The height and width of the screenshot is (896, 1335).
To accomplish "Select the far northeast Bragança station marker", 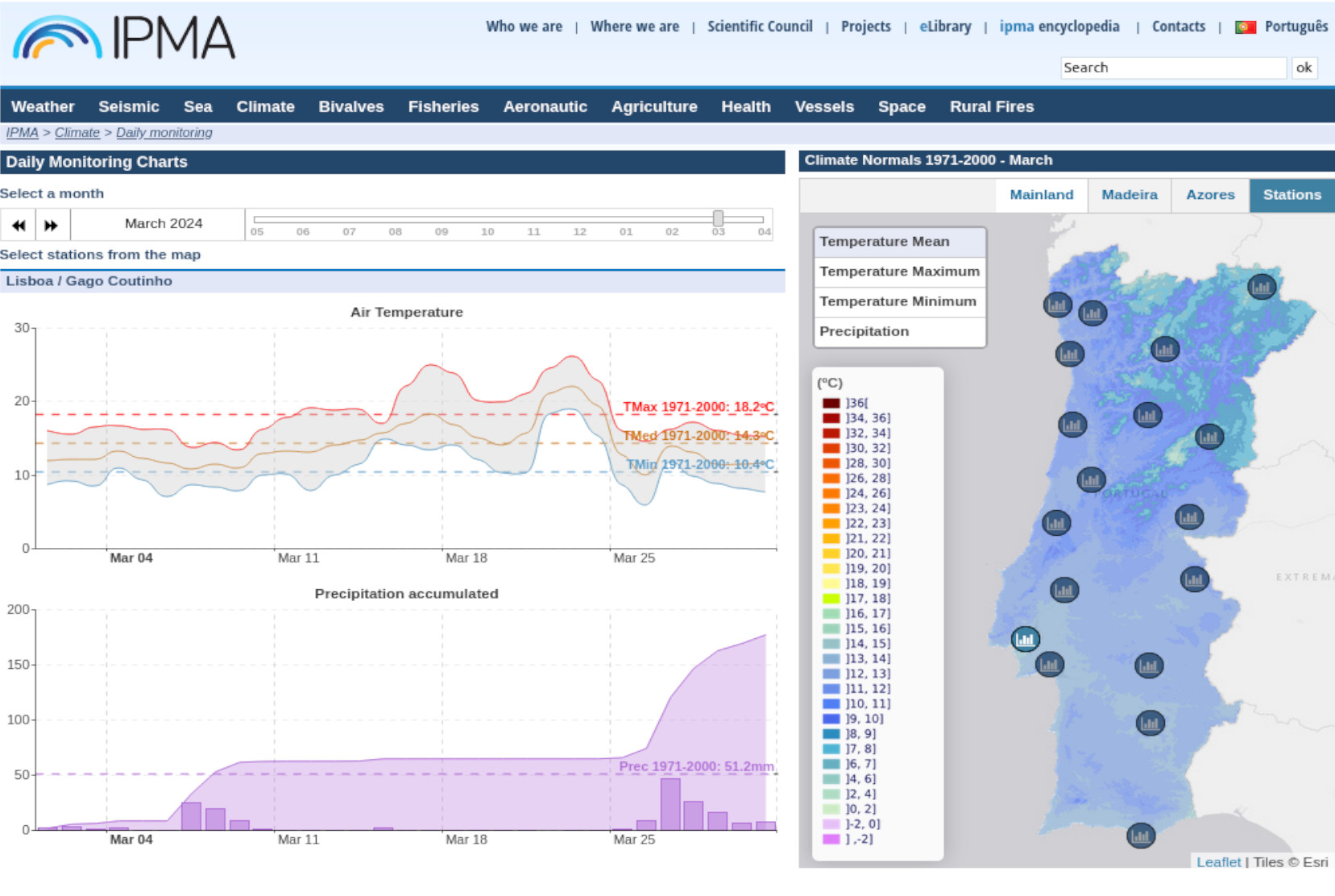I will pyautogui.click(x=1261, y=286).
